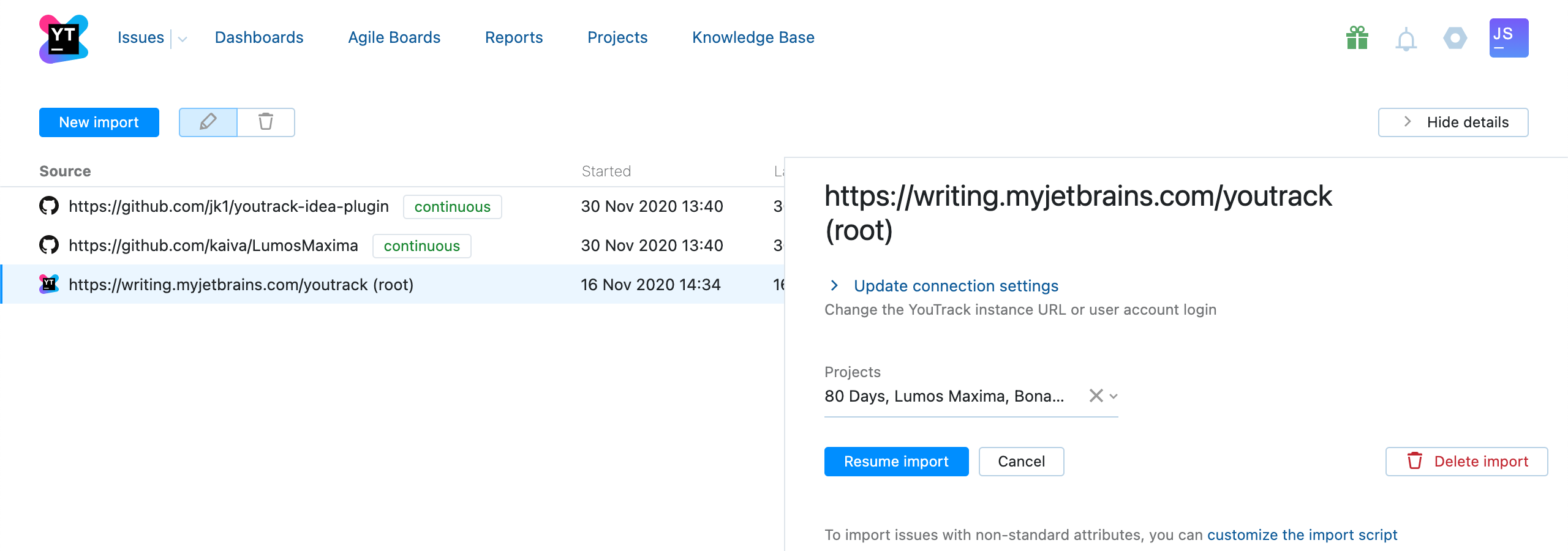Open the gift what's new icon
The image size is (1568, 551).
1357,38
